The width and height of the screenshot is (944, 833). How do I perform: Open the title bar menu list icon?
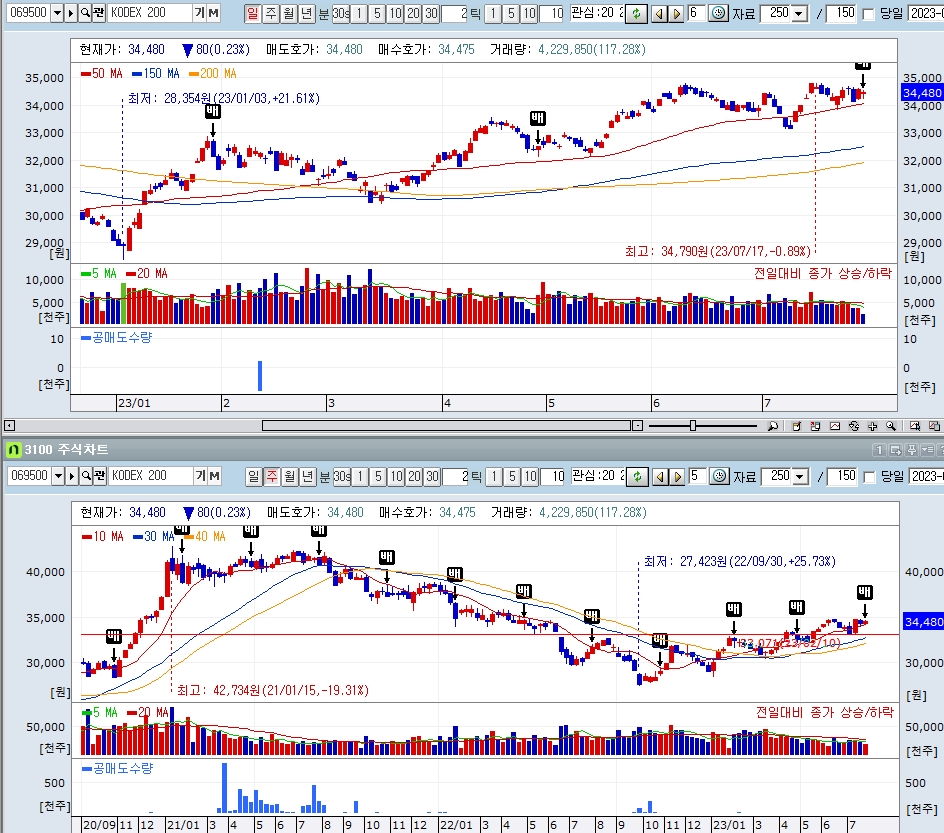928,450
